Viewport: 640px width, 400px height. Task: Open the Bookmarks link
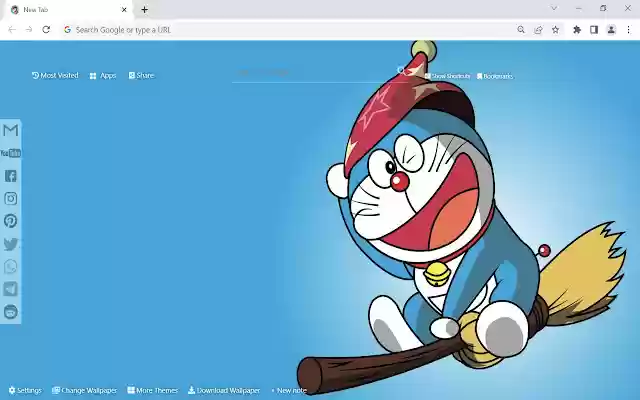click(495, 76)
